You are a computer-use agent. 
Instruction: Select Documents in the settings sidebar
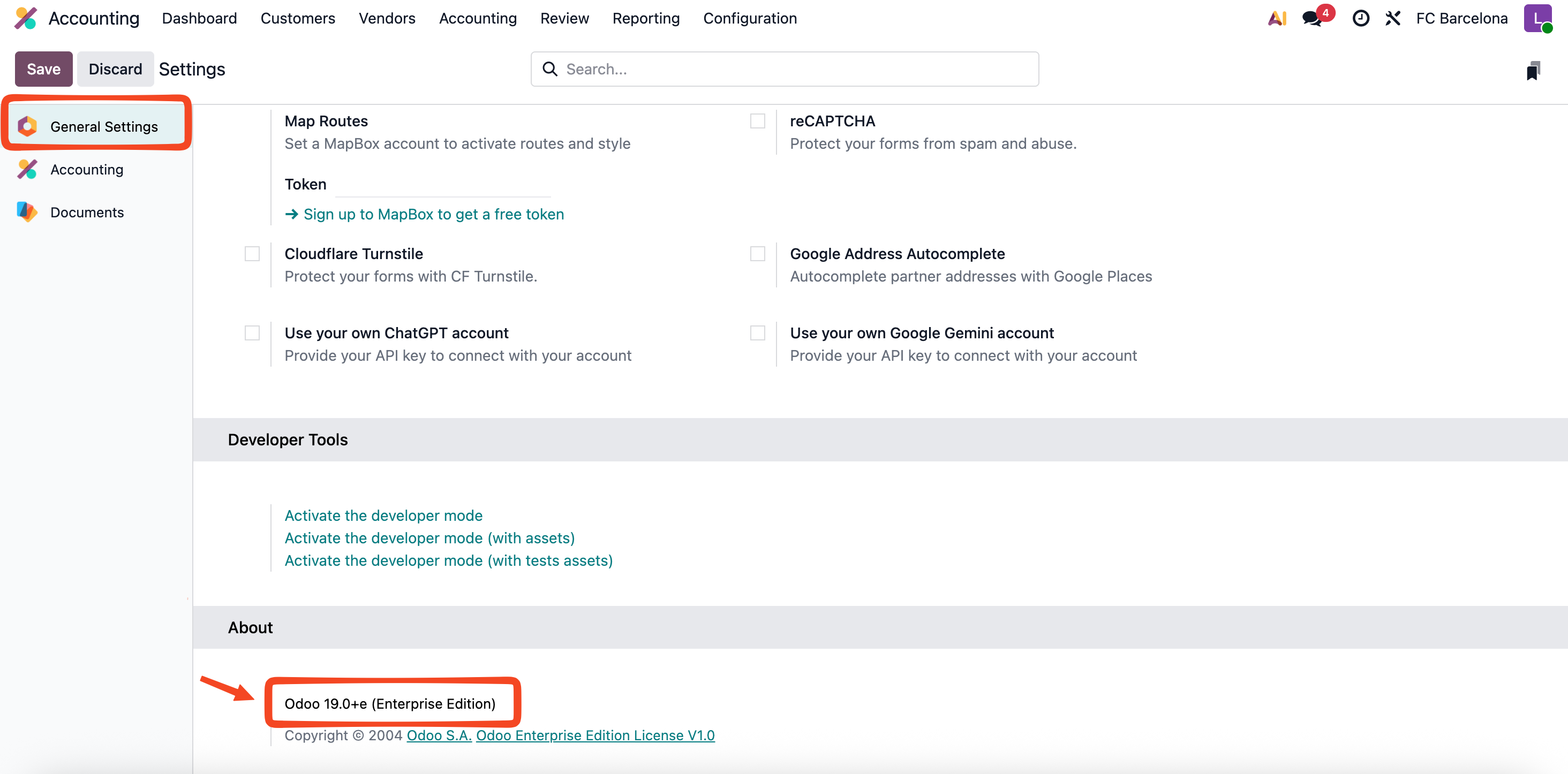click(x=86, y=213)
